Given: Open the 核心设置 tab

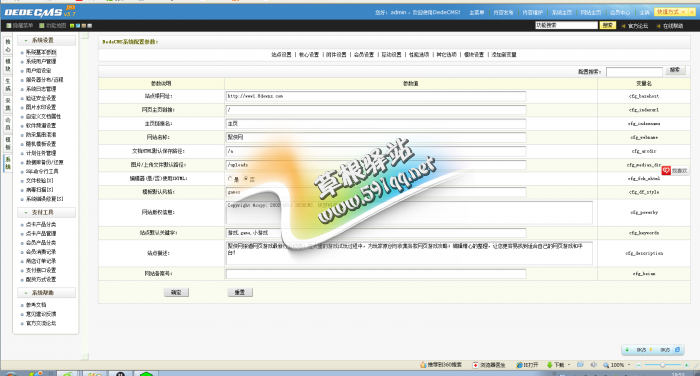Looking at the screenshot, I should [309, 54].
